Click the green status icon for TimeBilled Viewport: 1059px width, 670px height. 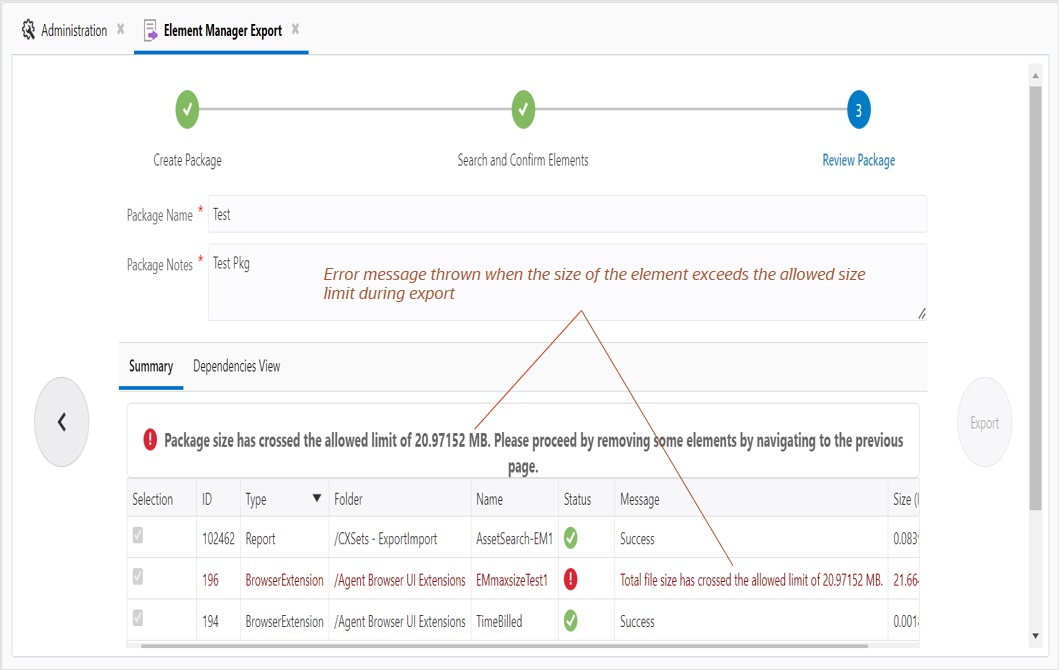click(x=571, y=621)
